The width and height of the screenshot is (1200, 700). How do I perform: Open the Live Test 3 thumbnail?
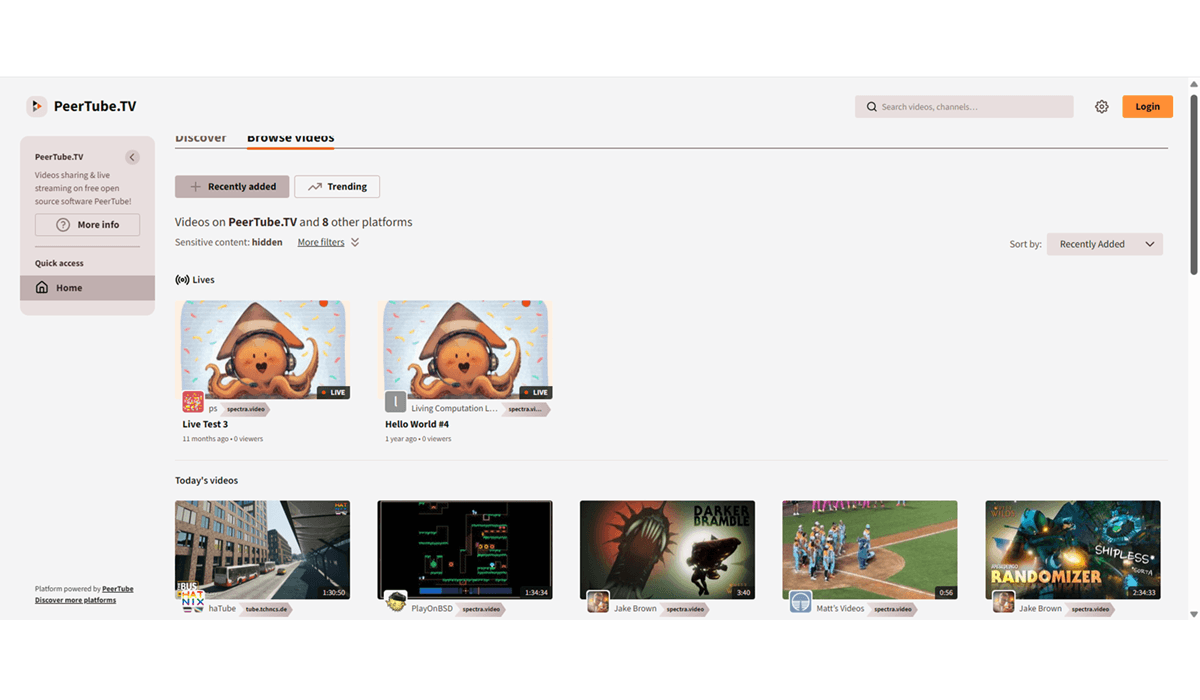(x=262, y=350)
